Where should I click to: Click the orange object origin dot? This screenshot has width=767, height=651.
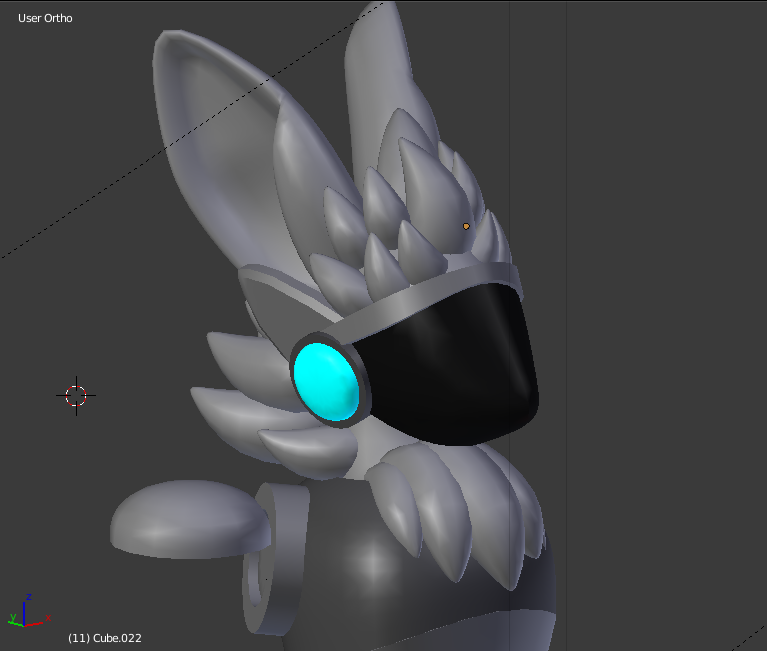466,226
